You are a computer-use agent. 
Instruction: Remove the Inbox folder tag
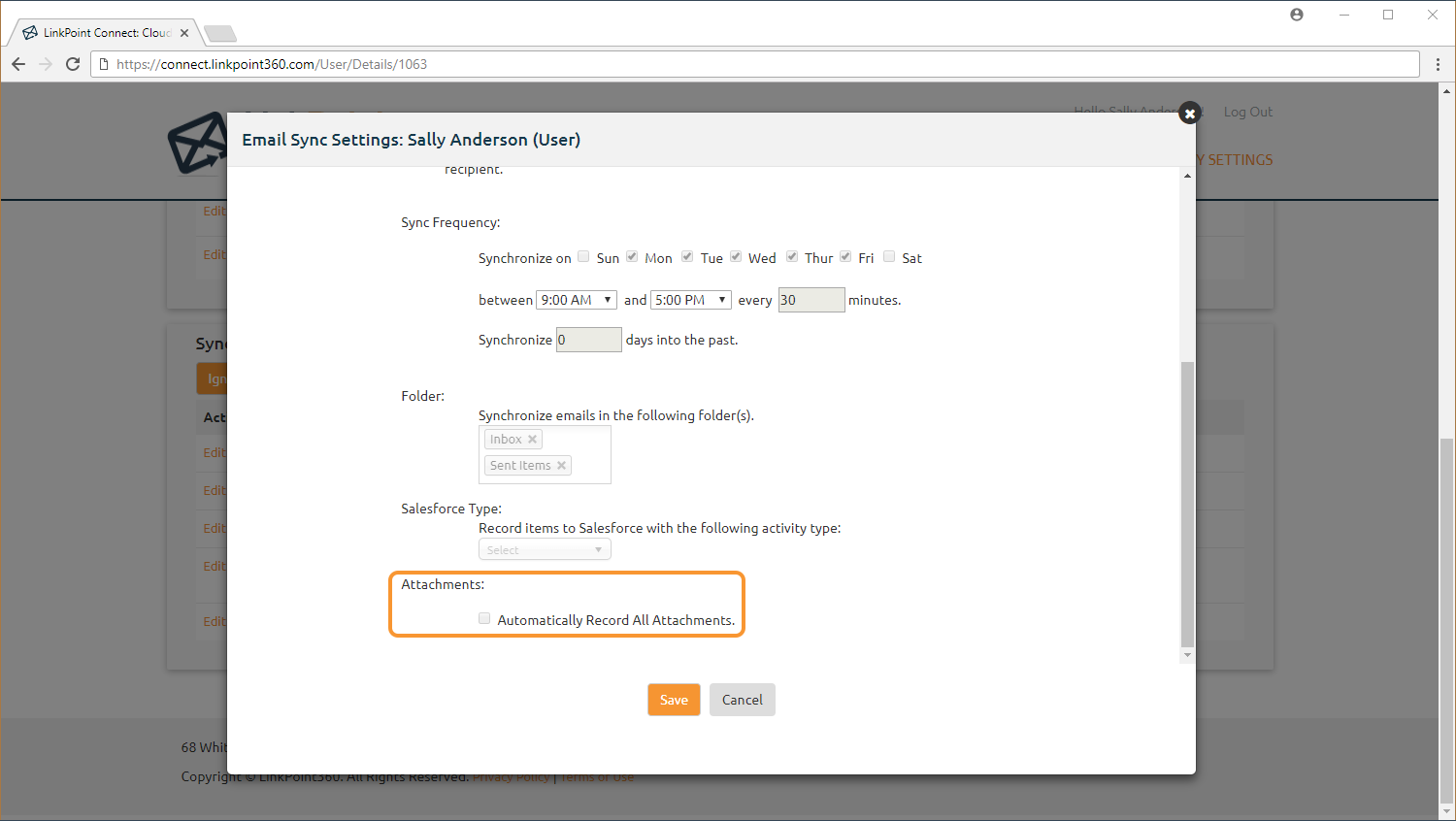[532, 440]
